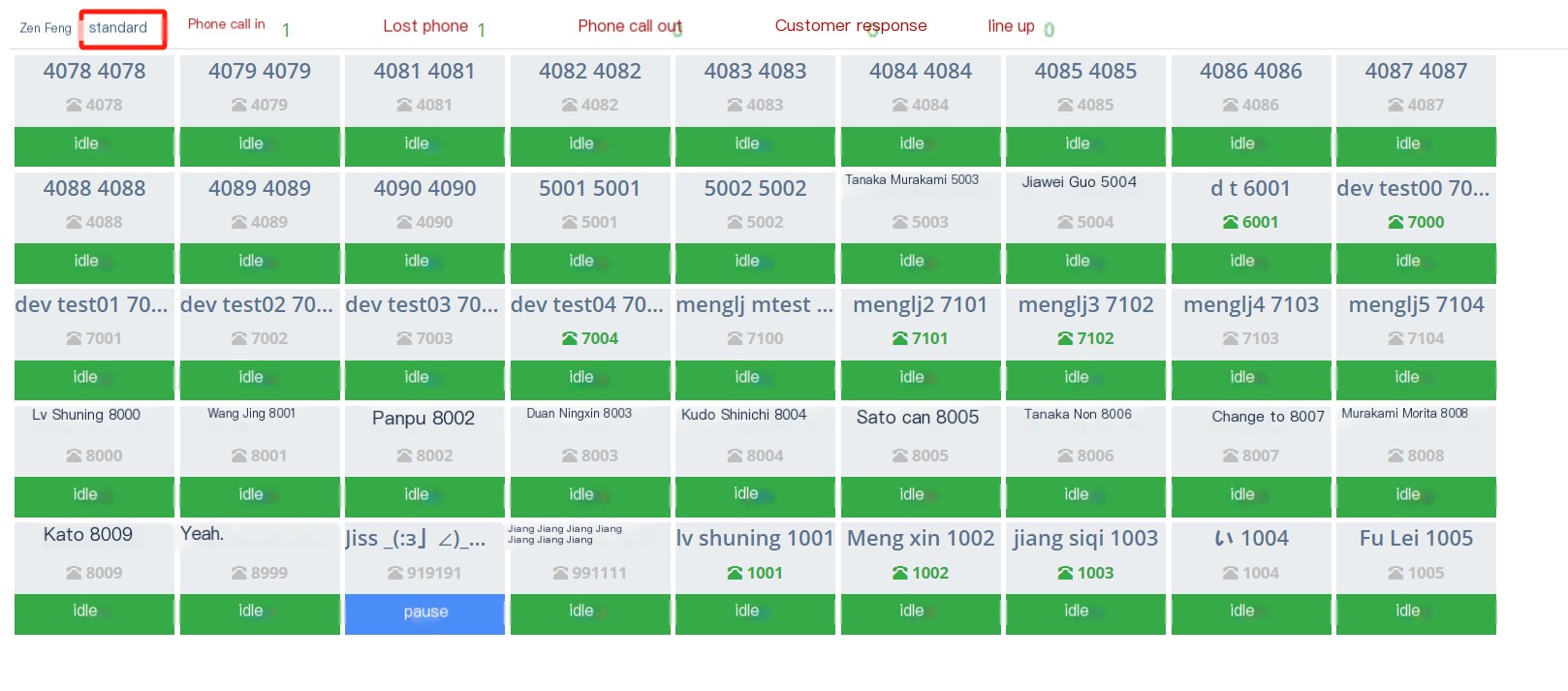Select the phone icon next to 7004
Viewport: 1568px width, 691px height.
[570, 338]
